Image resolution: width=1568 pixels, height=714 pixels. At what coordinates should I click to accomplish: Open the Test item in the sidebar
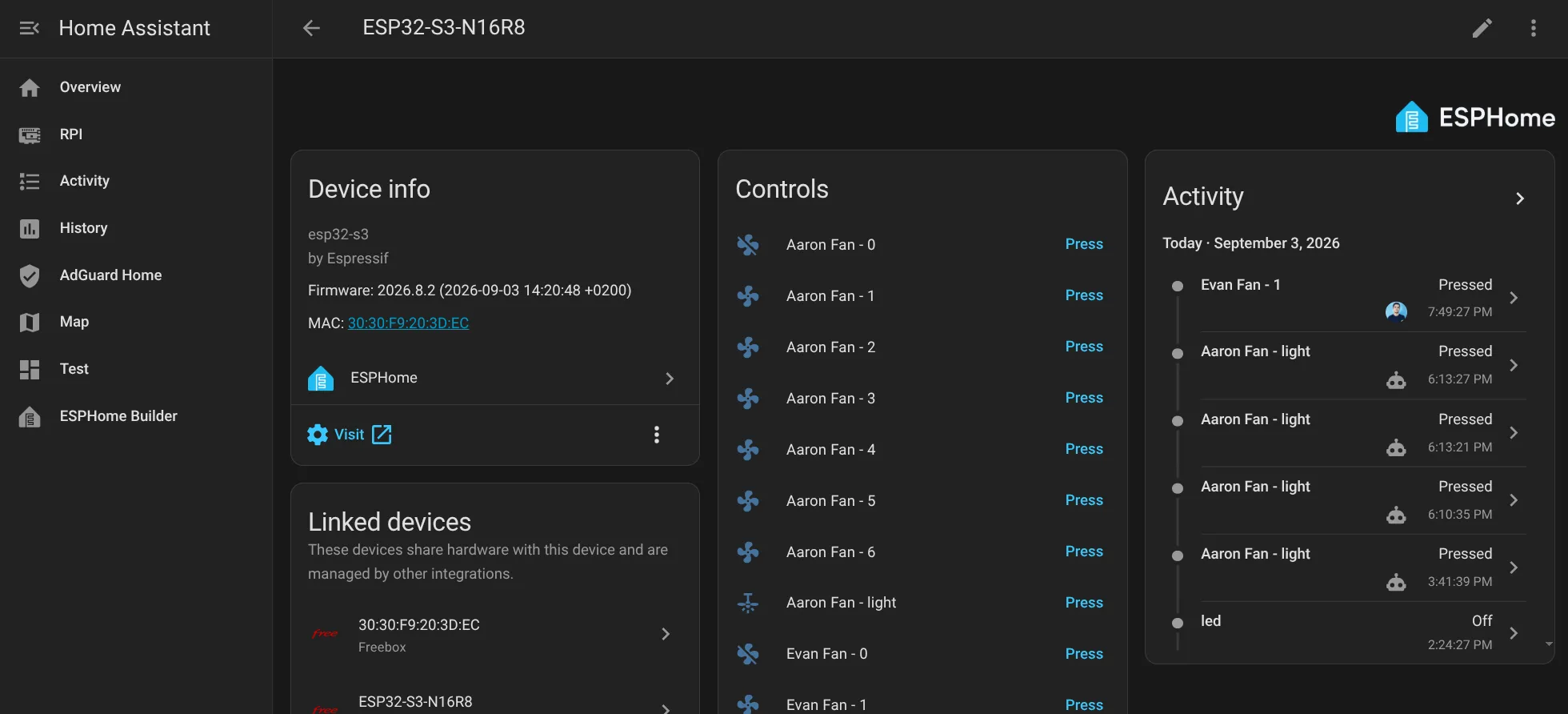[x=136, y=369]
